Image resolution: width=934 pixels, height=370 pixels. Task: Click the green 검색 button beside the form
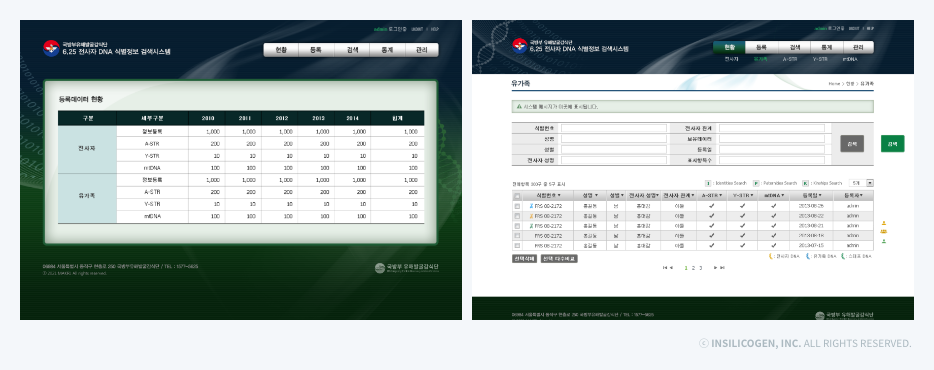pyautogui.click(x=892, y=144)
